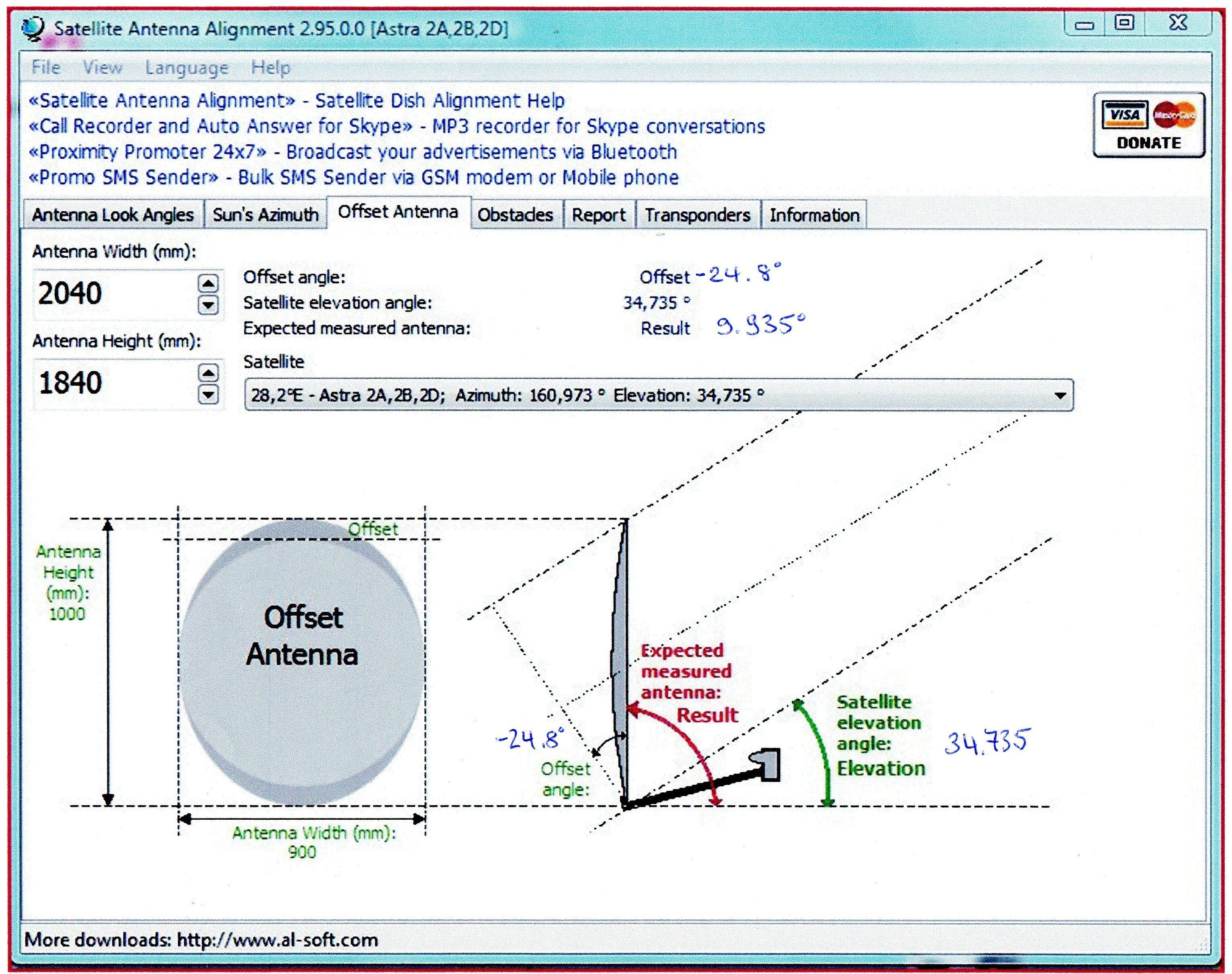This screenshot has height=974, width=1232.
Task: Expand the Satellite dropdown list arrow
Action: (x=1060, y=395)
